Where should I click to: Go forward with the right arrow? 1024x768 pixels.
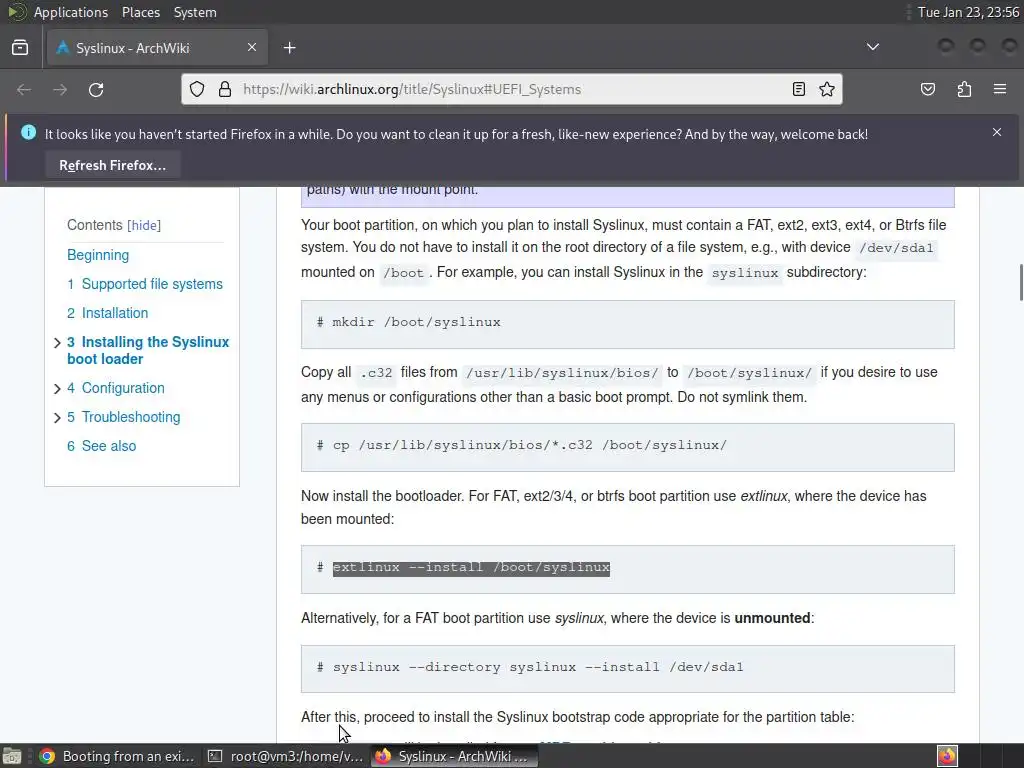(60, 89)
